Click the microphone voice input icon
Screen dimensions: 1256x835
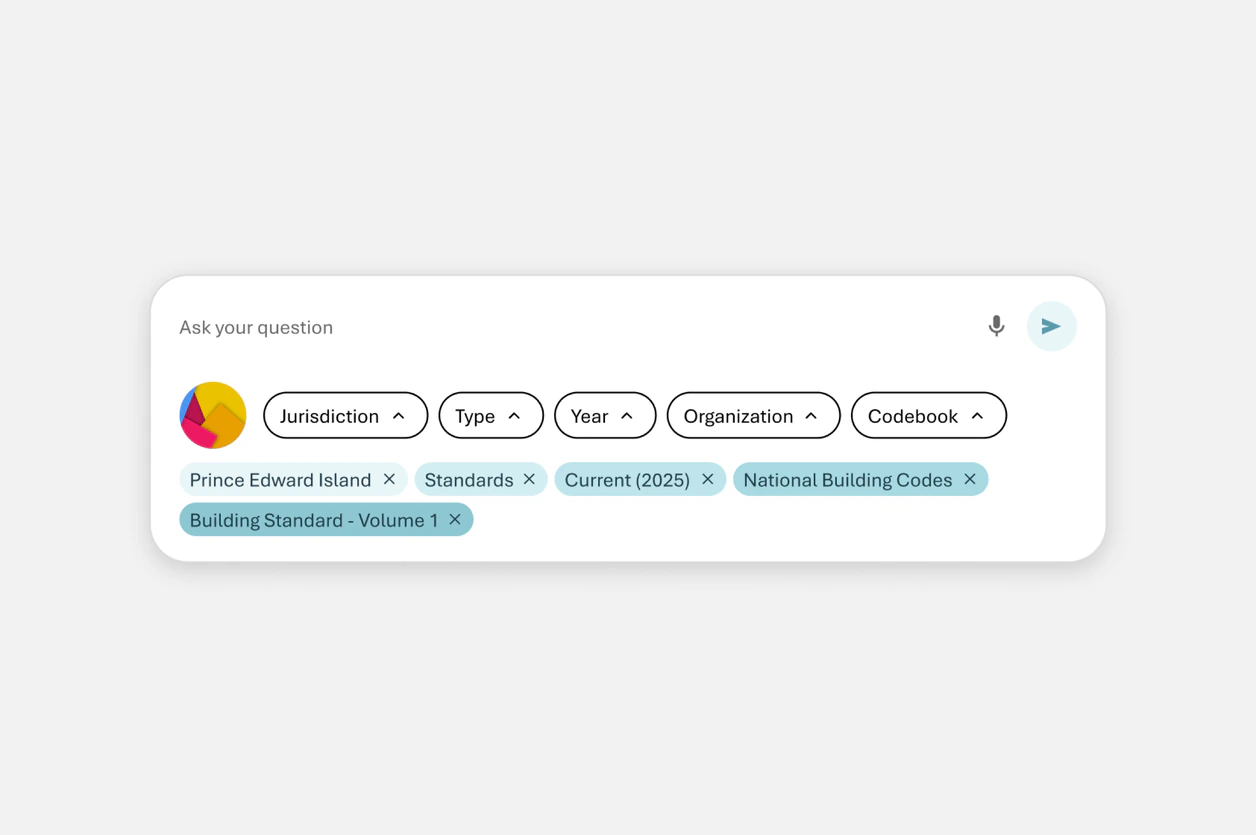pos(996,326)
